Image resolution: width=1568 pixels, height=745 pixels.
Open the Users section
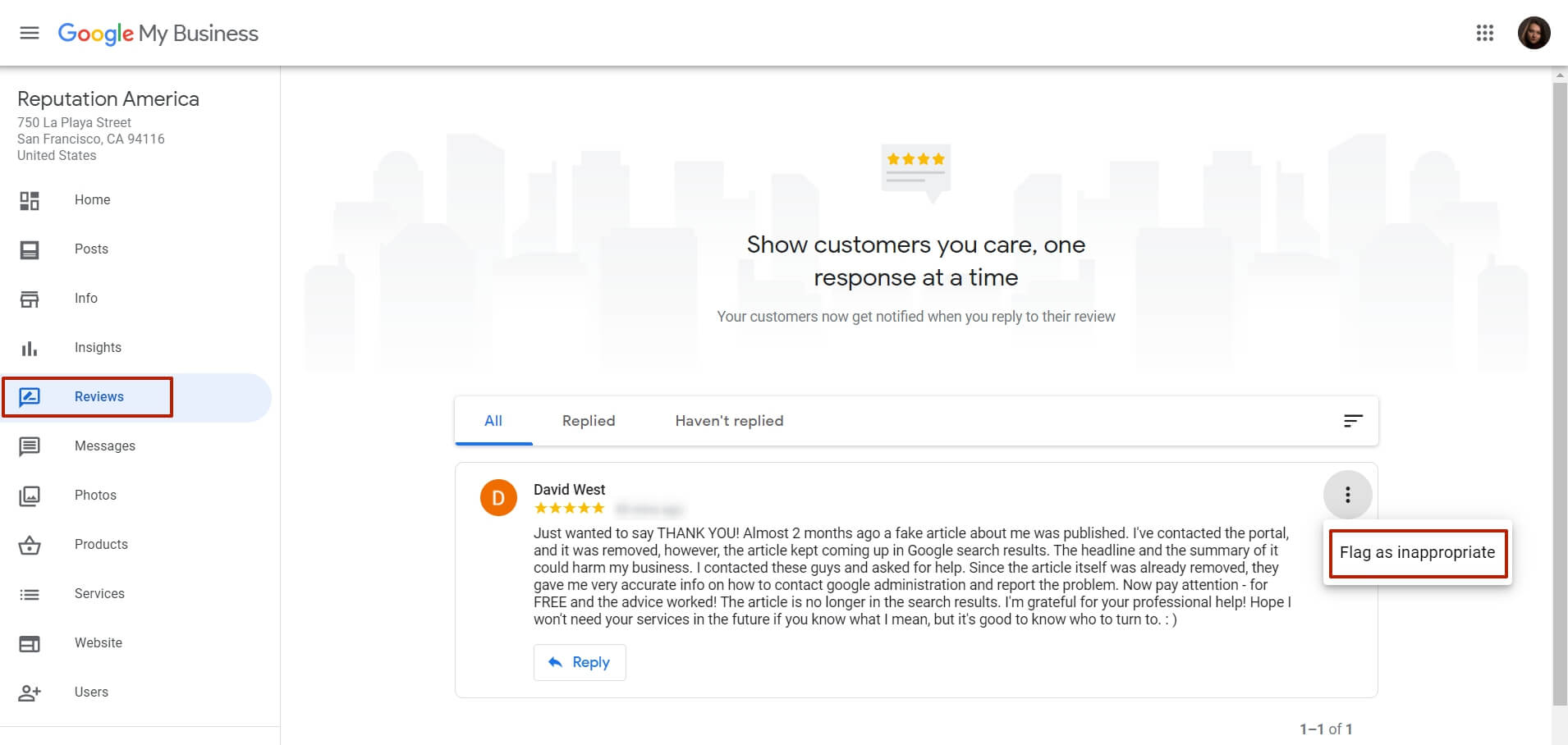click(x=135, y=692)
